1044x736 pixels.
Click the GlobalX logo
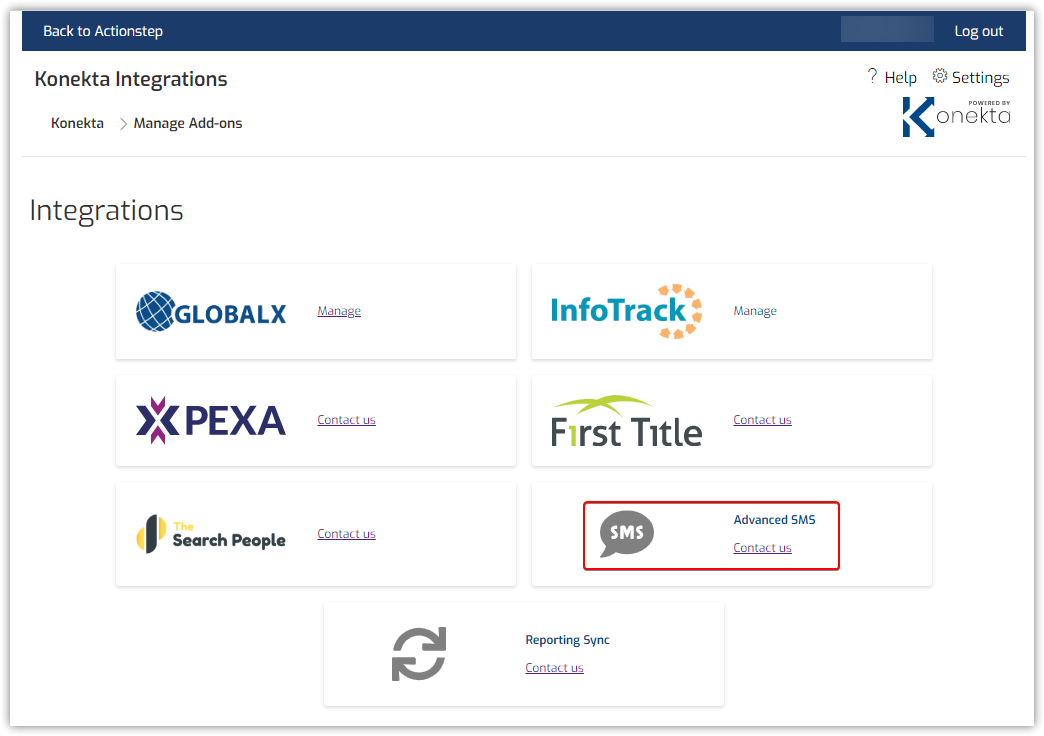pos(211,311)
